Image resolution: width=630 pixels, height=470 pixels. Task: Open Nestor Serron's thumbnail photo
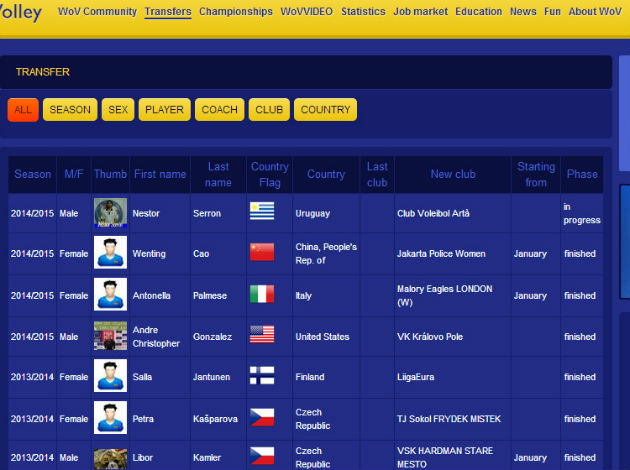110,212
